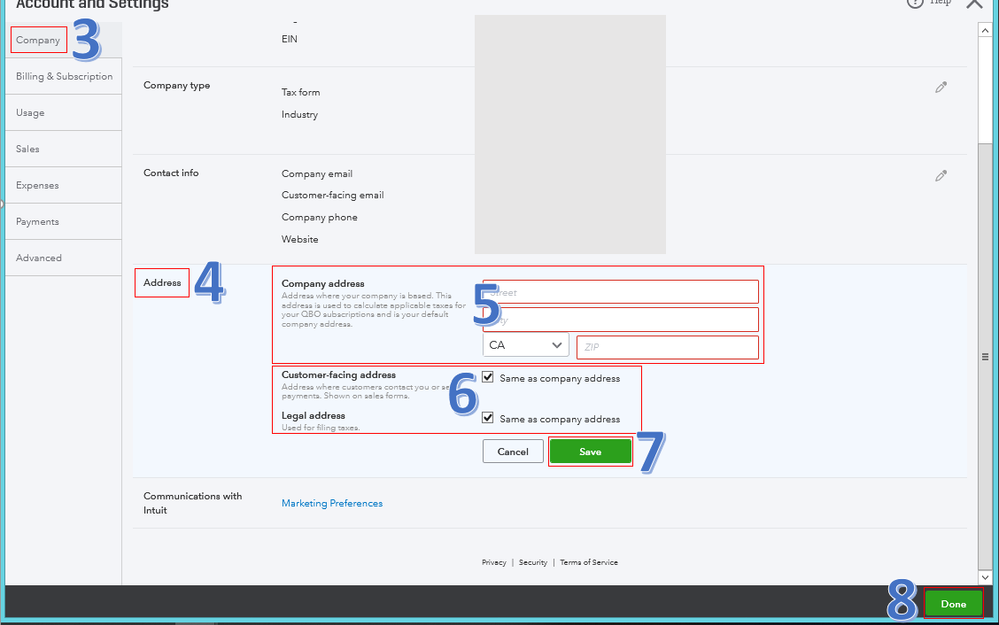Open the Terms of Service link
This screenshot has height=625, width=999.
tap(589, 563)
